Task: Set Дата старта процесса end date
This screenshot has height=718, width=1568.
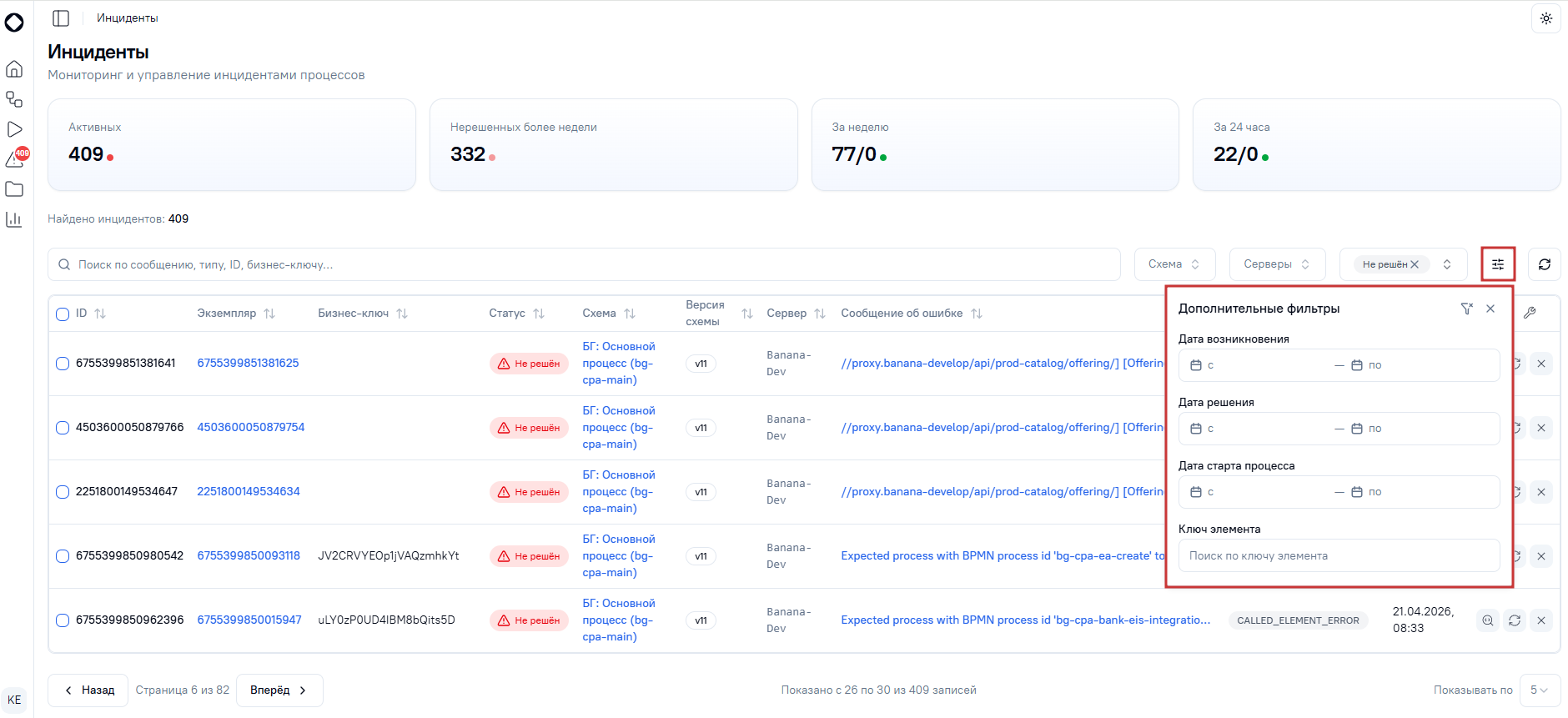Action: tap(1420, 492)
